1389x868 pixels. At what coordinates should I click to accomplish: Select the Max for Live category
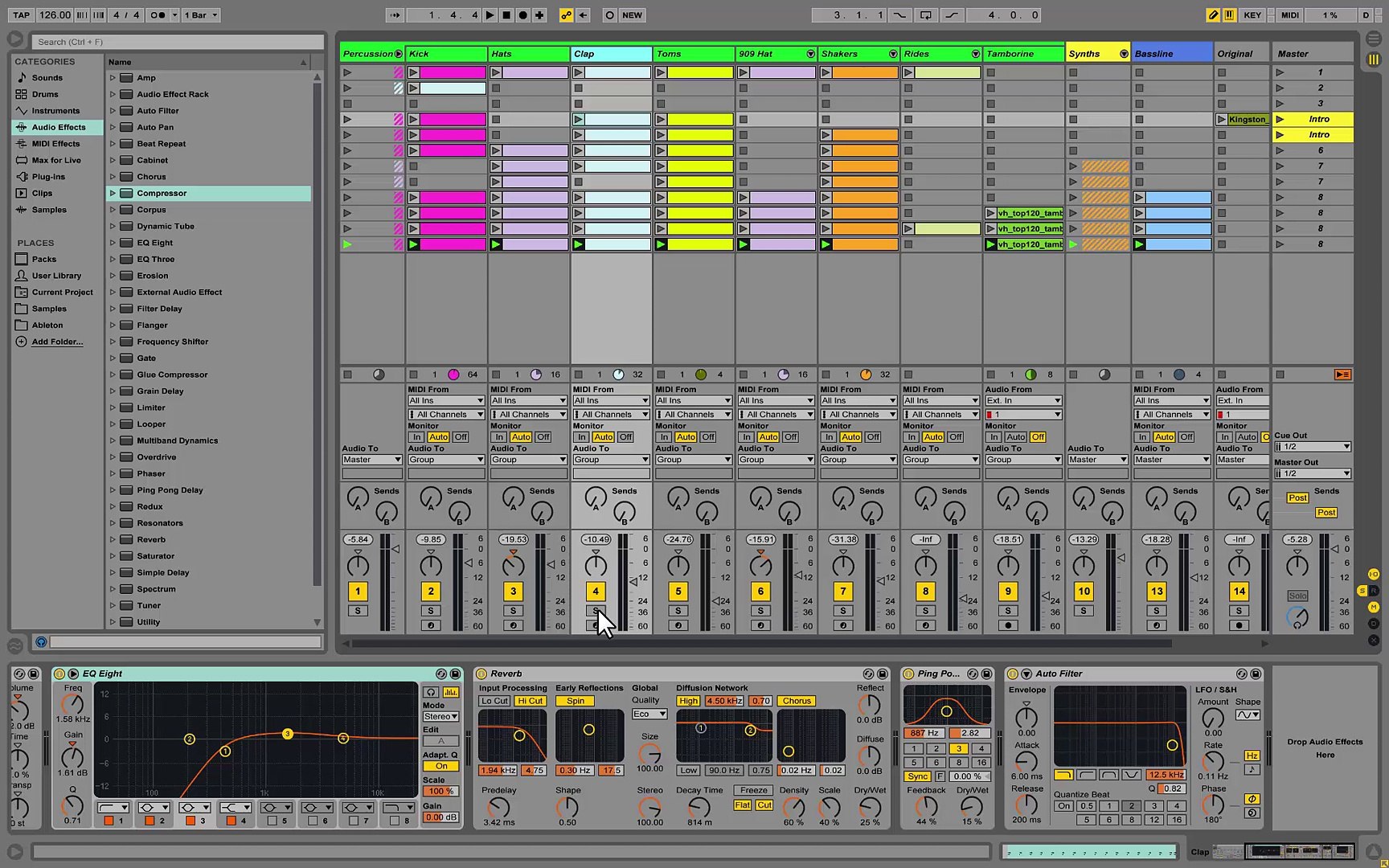pyautogui.click(x=56, y=160)
